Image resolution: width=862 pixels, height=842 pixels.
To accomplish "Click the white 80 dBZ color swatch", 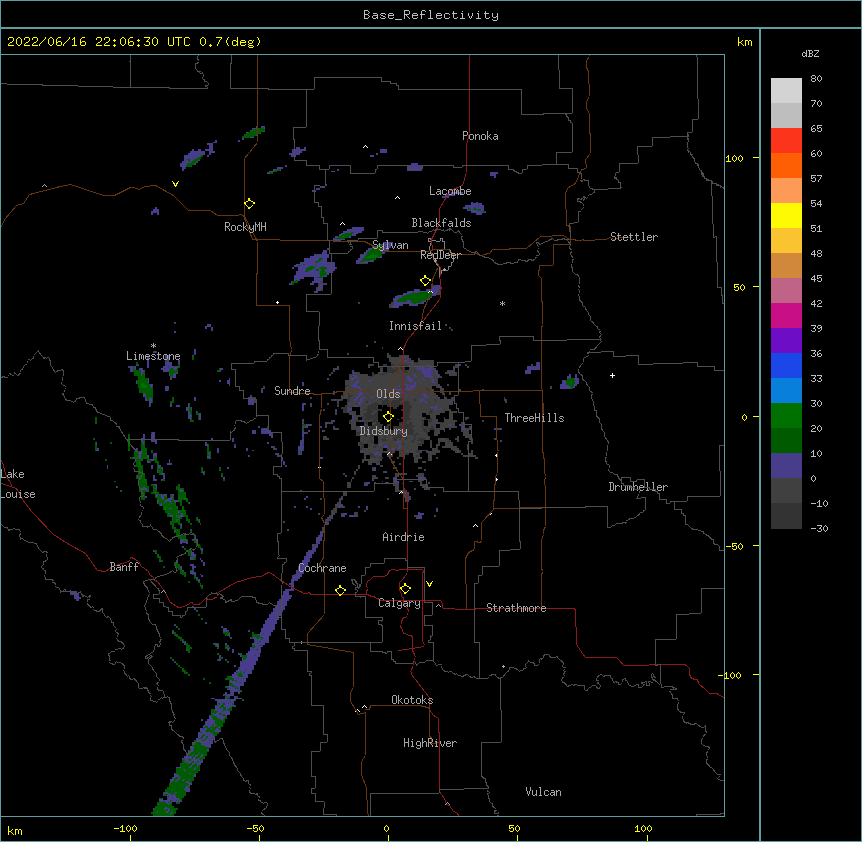I will pos(786,91).
